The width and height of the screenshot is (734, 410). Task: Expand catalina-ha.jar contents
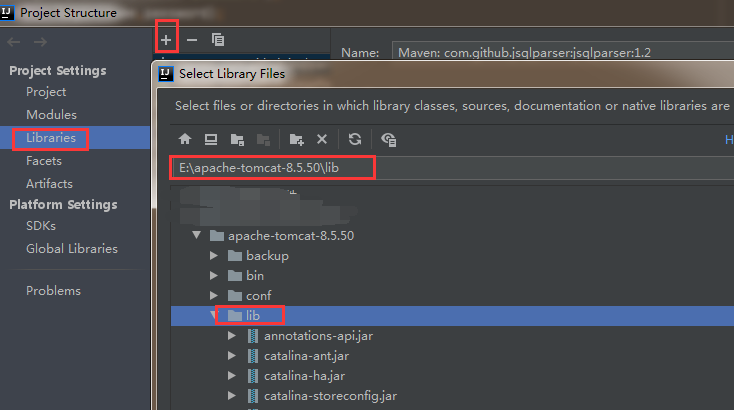[232, 376]
